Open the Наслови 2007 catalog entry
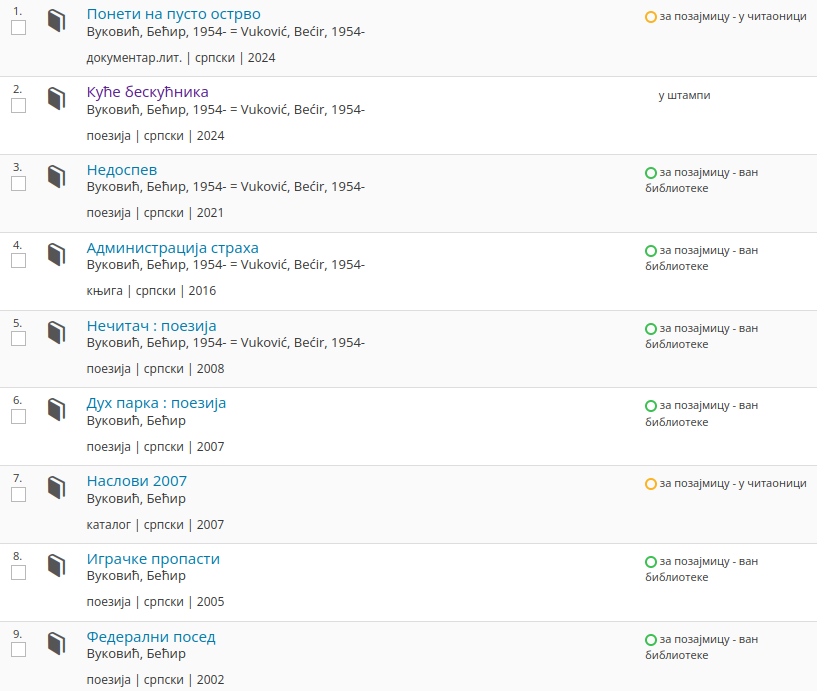 136,481
